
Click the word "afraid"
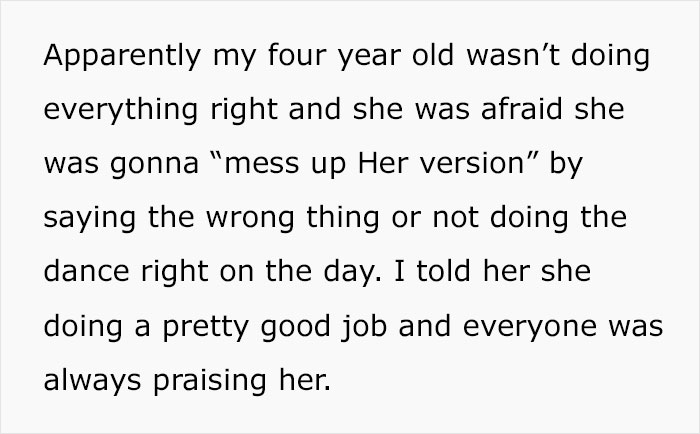point(521,109)
